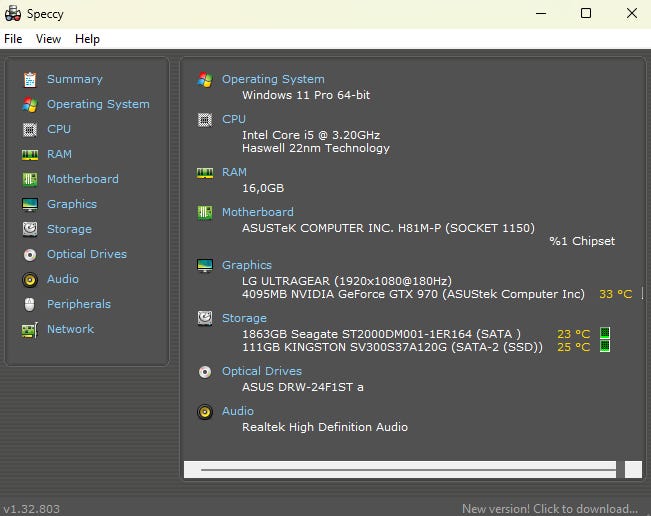Click the Operating System Windows flag sidebar icon
The width and height of the screenshot is (651, 516).
coord(30,104)
